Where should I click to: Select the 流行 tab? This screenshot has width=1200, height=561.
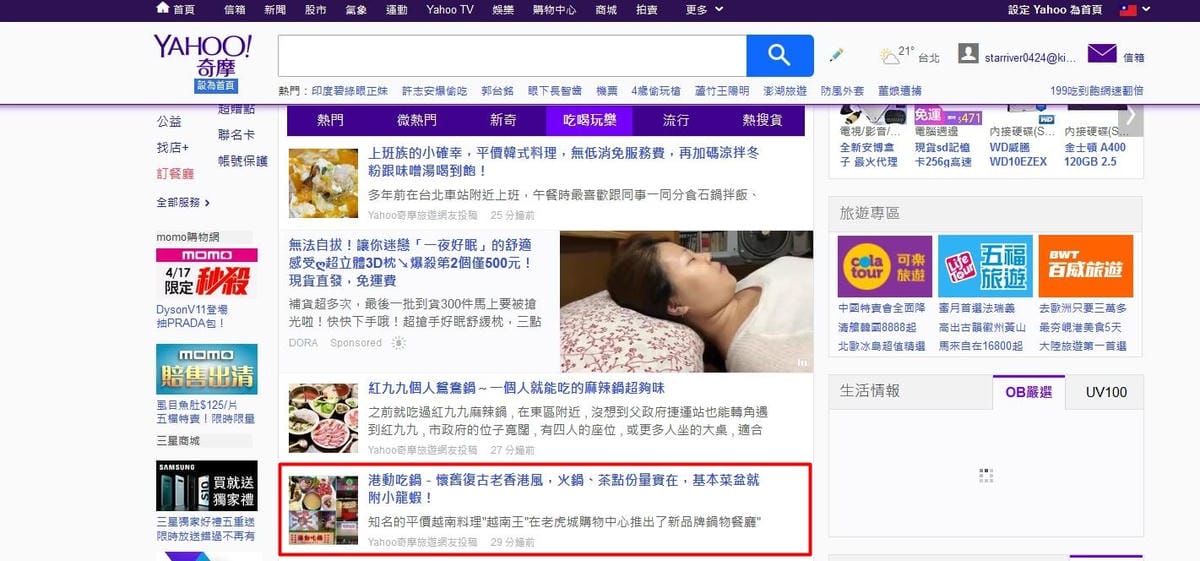[676, 120]
